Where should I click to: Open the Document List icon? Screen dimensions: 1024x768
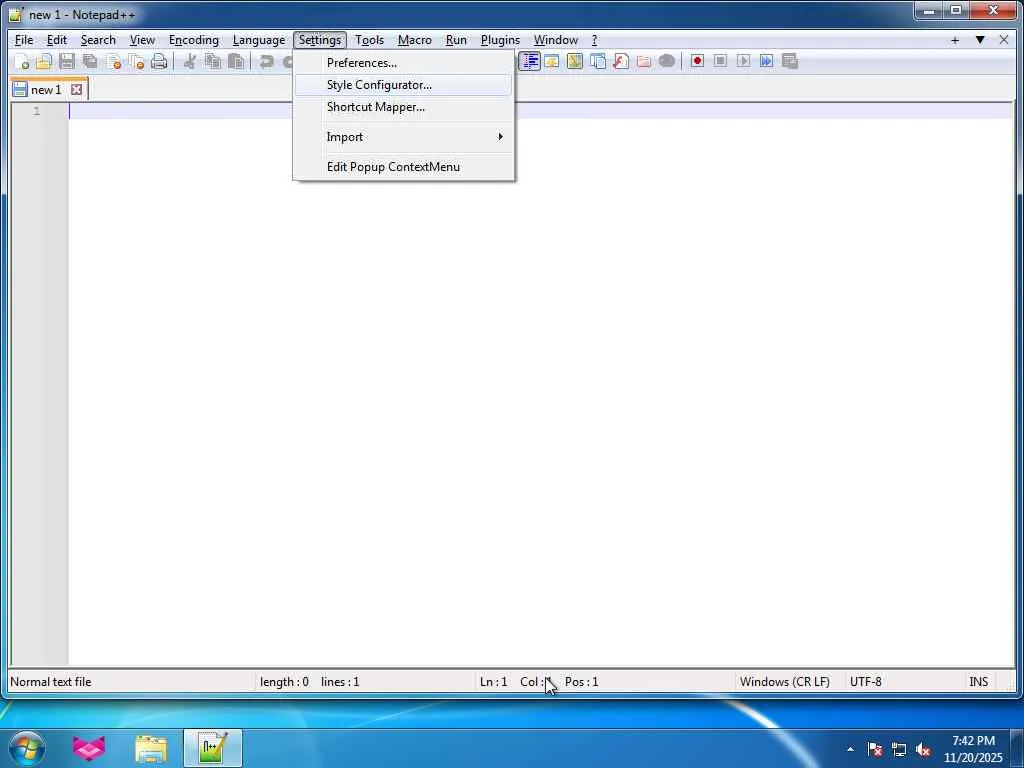pyautogui.click(x=598, y=61)
